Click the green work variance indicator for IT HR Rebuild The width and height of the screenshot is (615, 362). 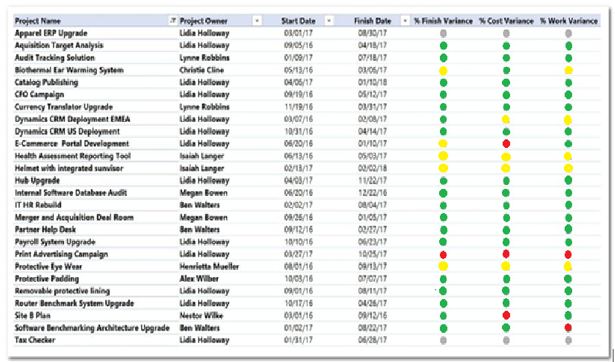click(568, 205)
